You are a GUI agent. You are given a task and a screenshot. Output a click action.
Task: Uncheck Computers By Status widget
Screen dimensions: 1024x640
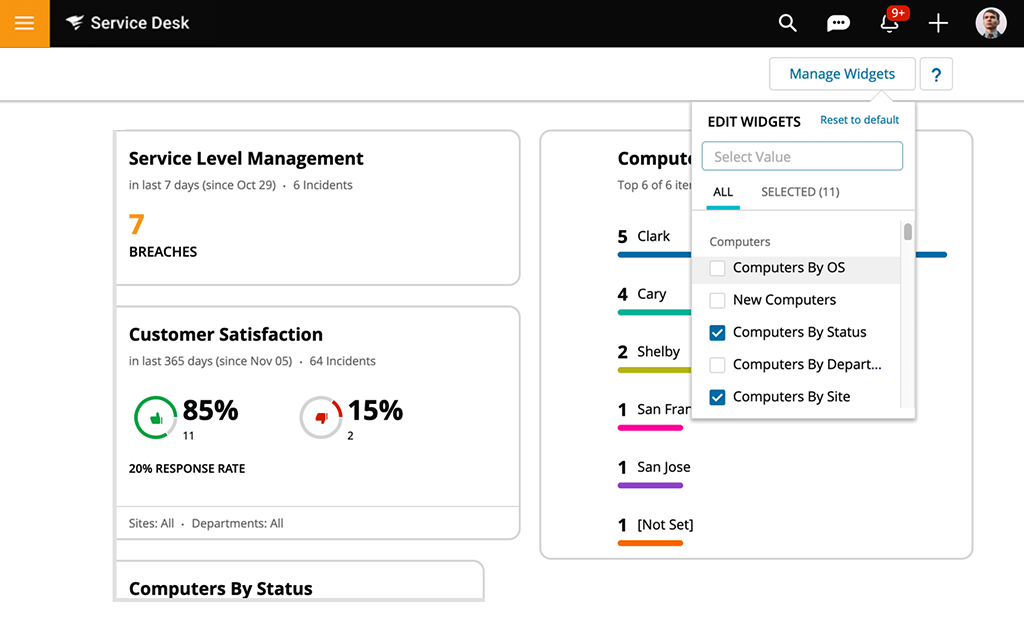pos(717,332)
